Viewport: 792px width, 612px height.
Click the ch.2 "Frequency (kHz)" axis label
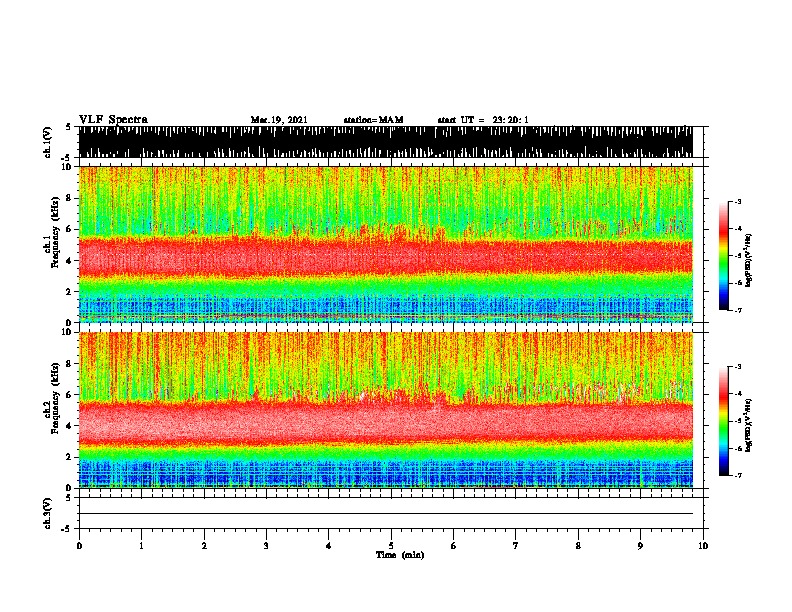[x=56, y=398]
